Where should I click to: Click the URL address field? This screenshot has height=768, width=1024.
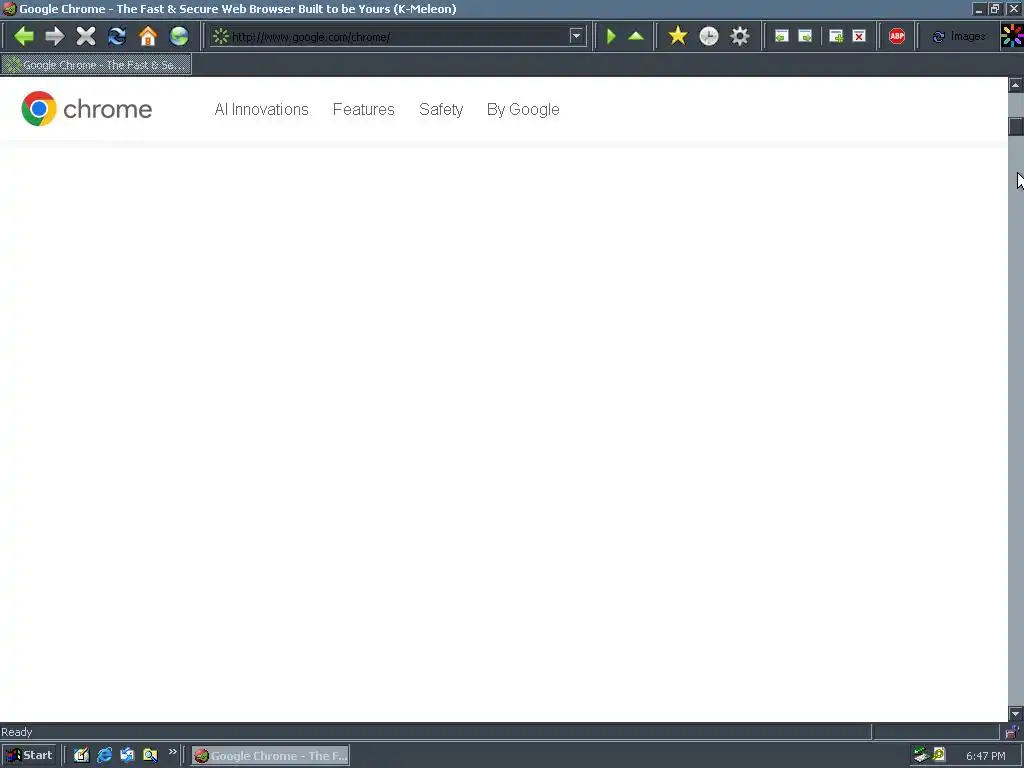click(x=398, y=37)
